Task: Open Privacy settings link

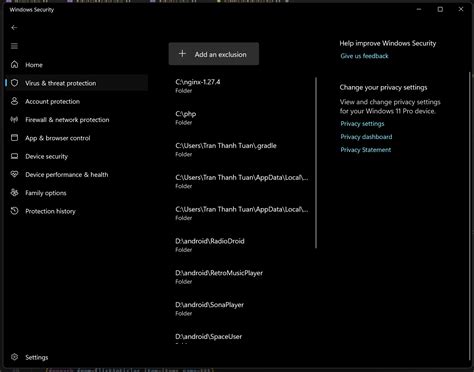Action: (x=362, y=124)
